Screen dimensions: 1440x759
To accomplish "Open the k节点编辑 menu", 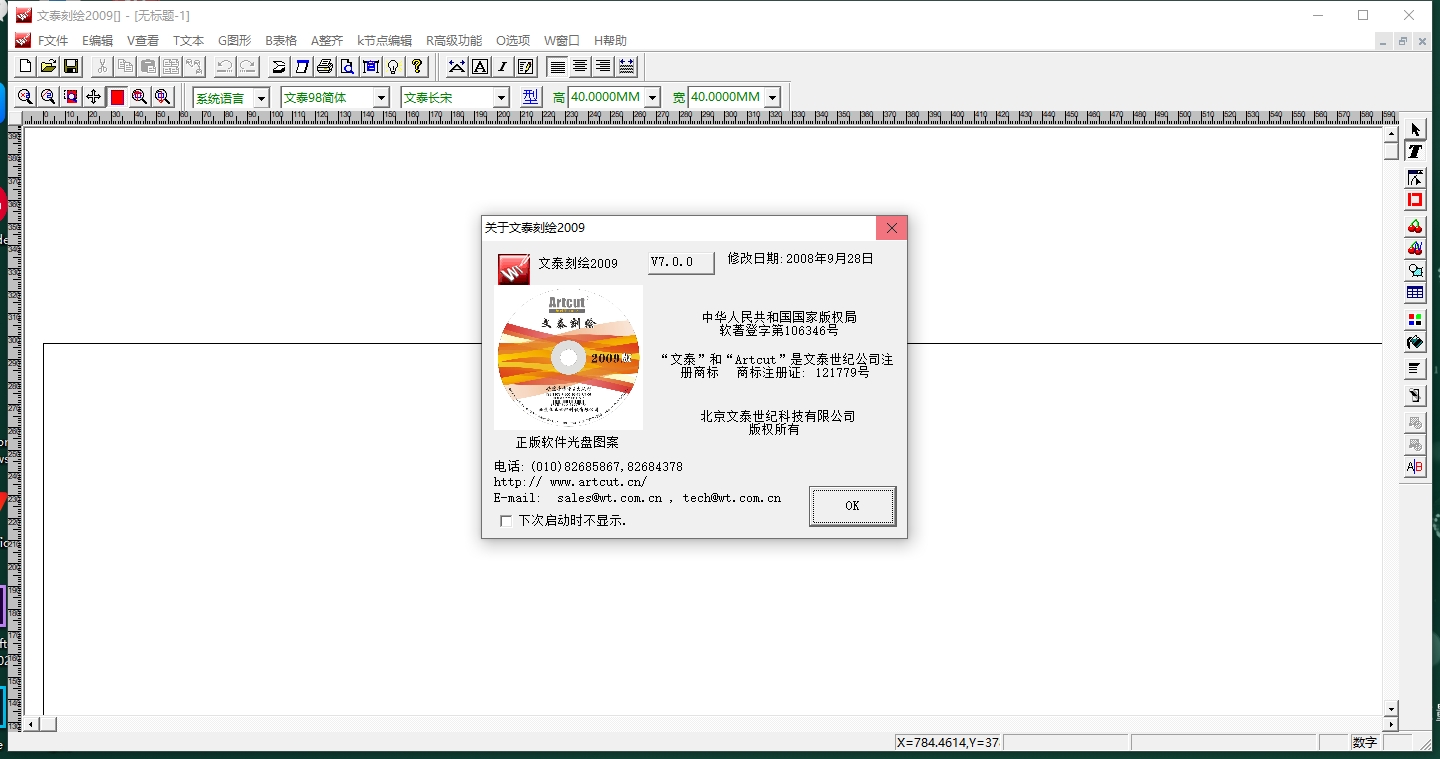I will pyautogui.click(x=385, y=41).
